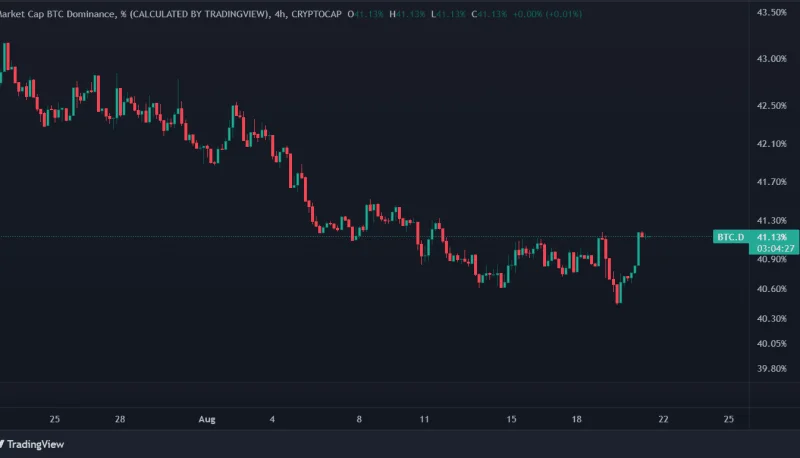This screenshot has height=458, width=800.
Task: Click the 22 date on time axis
Action: tap(662, 419)
